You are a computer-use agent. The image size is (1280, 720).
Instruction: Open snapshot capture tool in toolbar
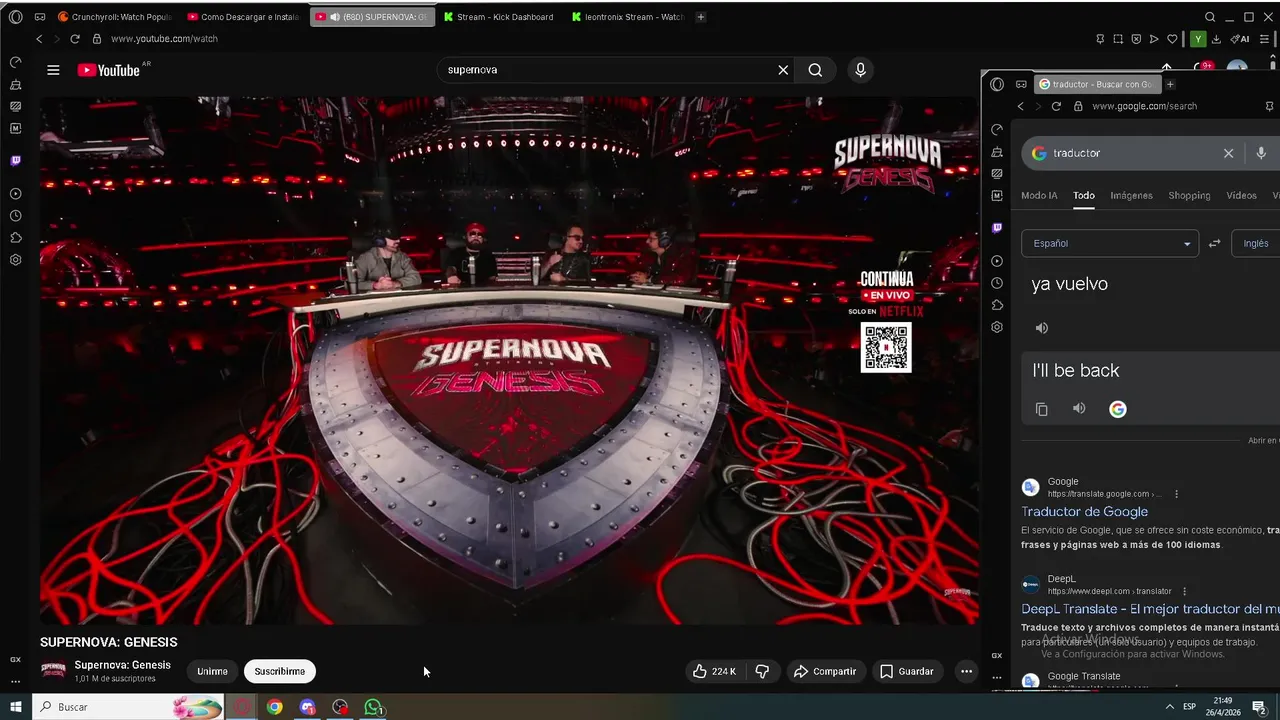point(1118,39)
